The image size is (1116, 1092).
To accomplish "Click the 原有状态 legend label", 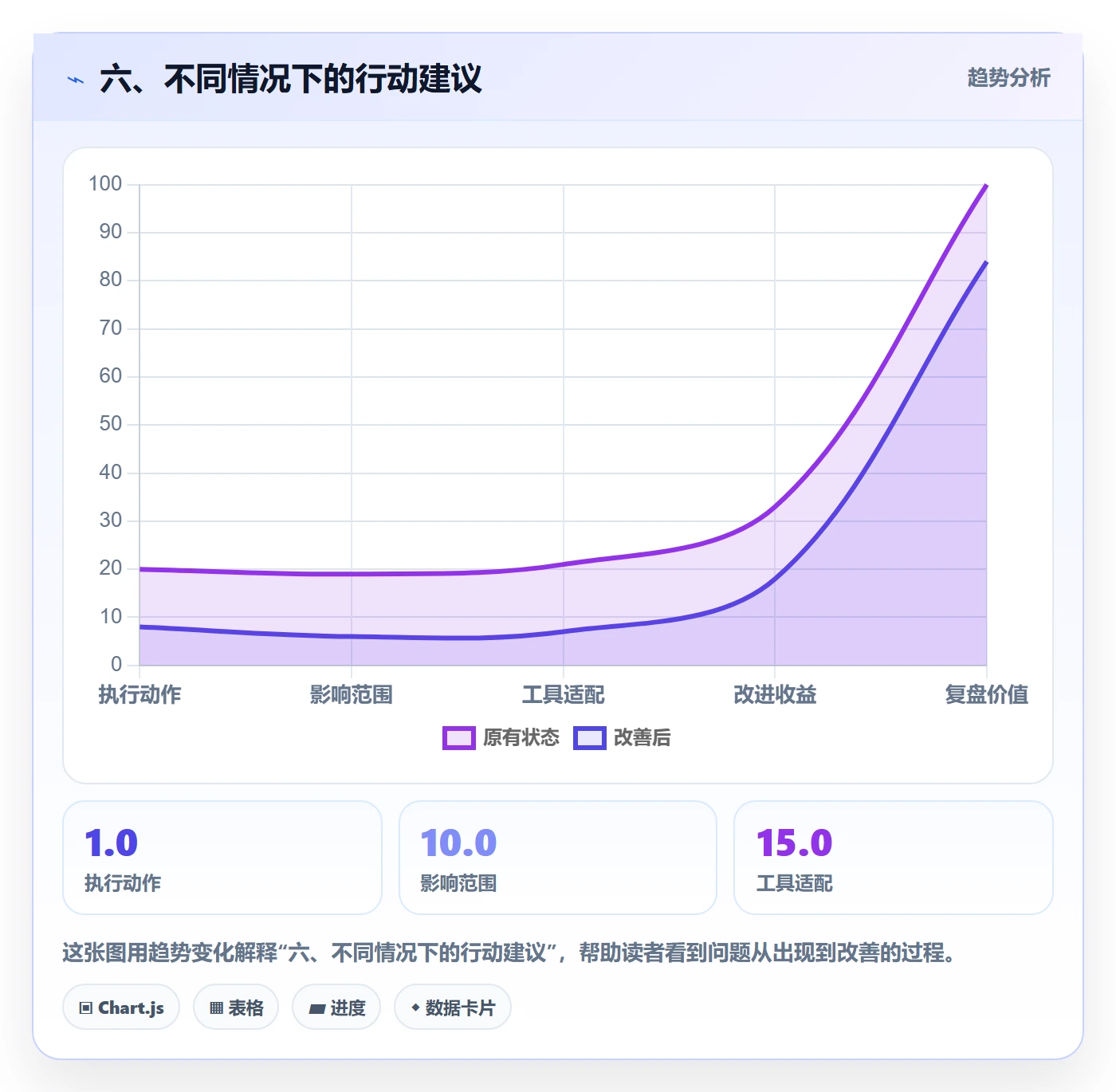I will point(521,738).
